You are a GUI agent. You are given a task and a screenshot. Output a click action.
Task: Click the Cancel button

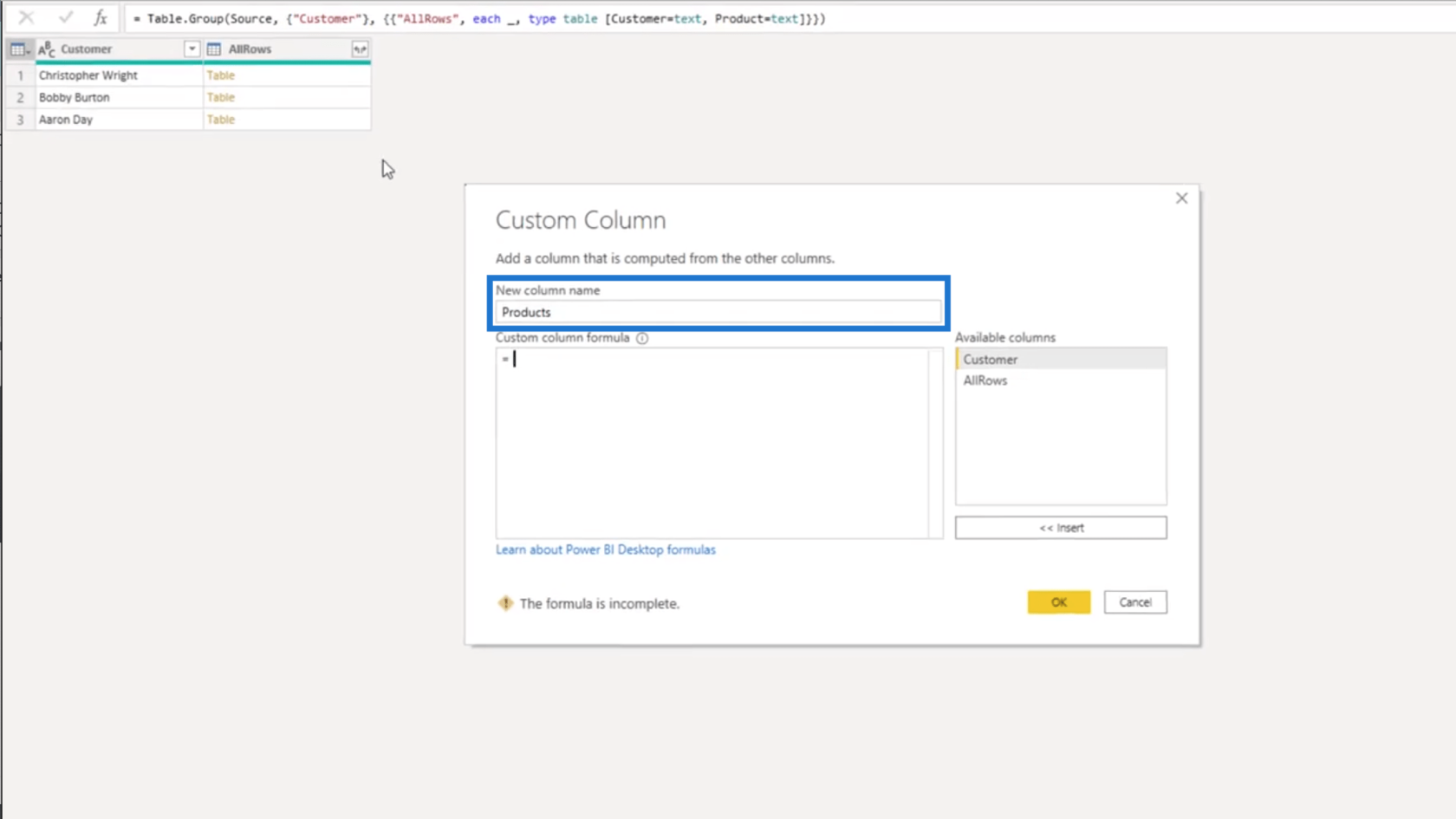(x=1135, y=602)
